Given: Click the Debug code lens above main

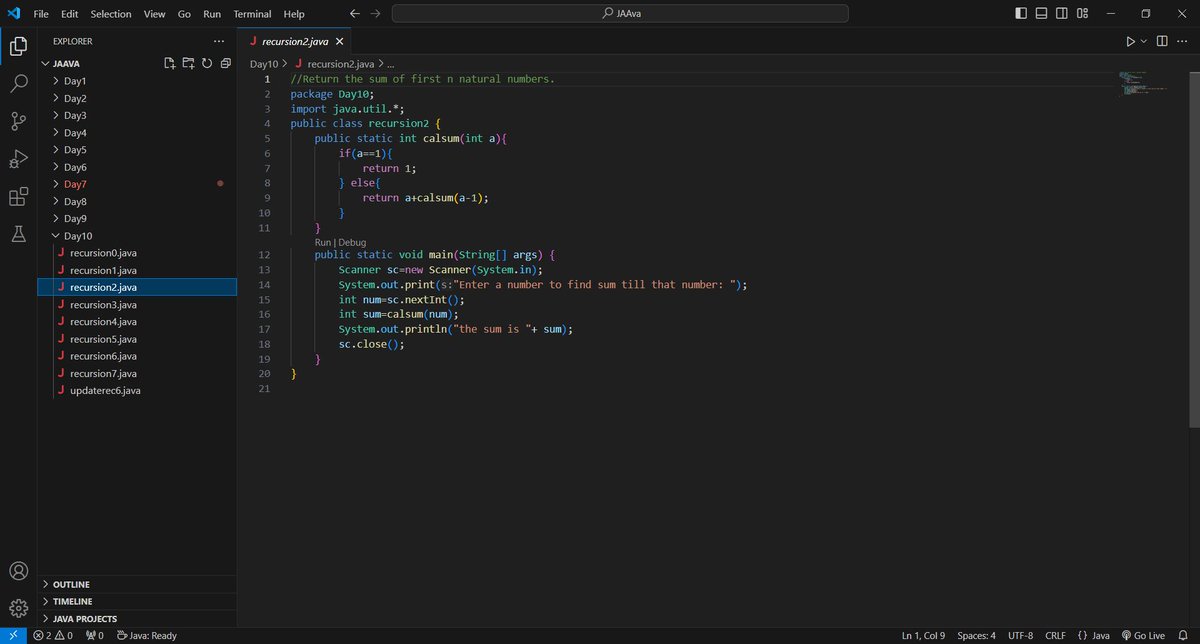Looking at the screenshot, I should coord(352,242).
